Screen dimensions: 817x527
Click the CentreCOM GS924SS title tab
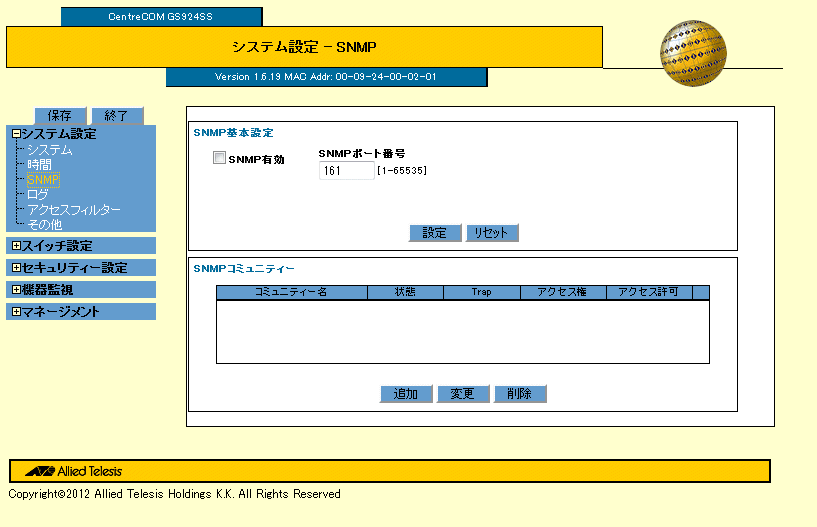[x=162, y=17]
